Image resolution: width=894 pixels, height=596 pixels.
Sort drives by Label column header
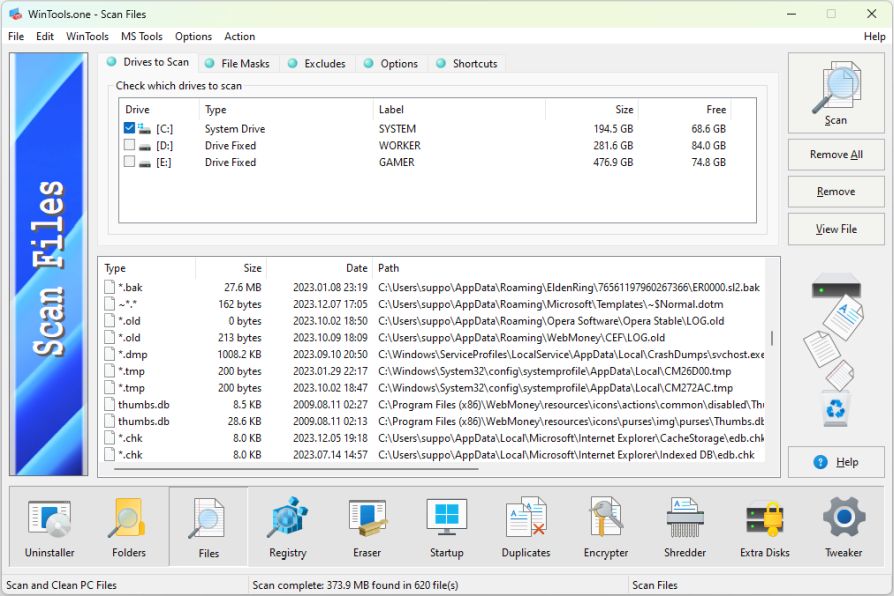(x=459, y=110)
